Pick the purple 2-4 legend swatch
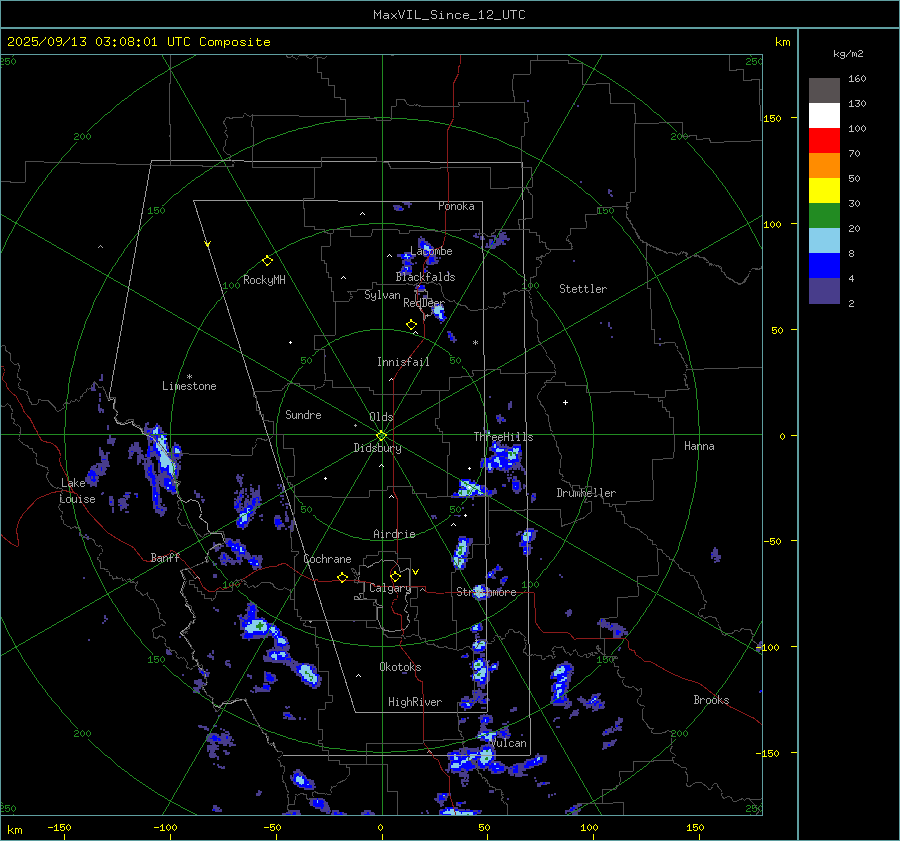This screenshot has height=841, width=900. [x=824, y=291]
